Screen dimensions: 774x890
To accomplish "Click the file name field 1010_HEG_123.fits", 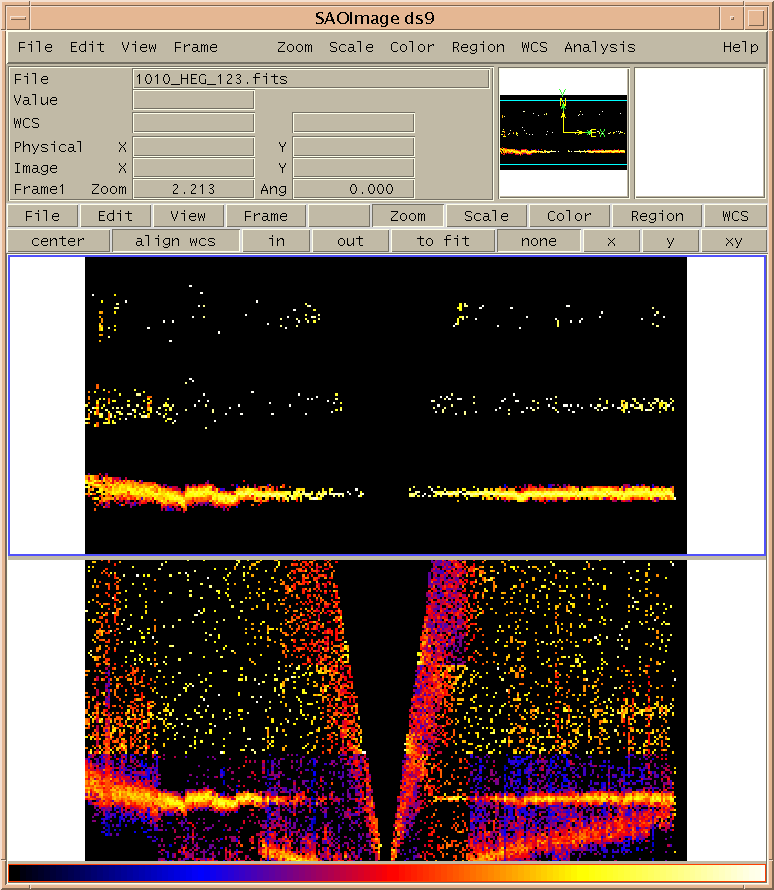I will tap(311, 79).
